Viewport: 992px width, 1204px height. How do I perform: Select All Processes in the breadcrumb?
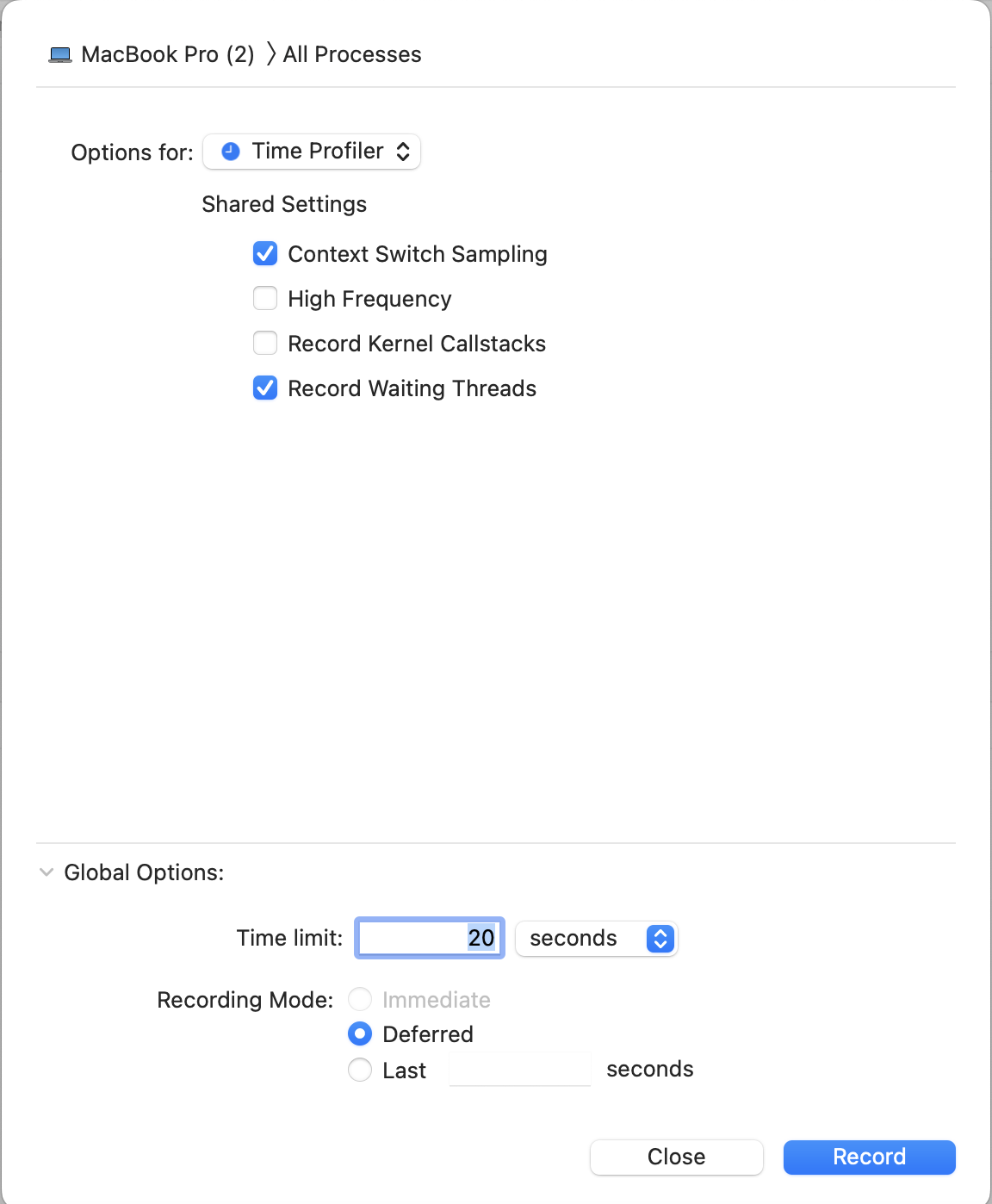click(x=352, y=54)
